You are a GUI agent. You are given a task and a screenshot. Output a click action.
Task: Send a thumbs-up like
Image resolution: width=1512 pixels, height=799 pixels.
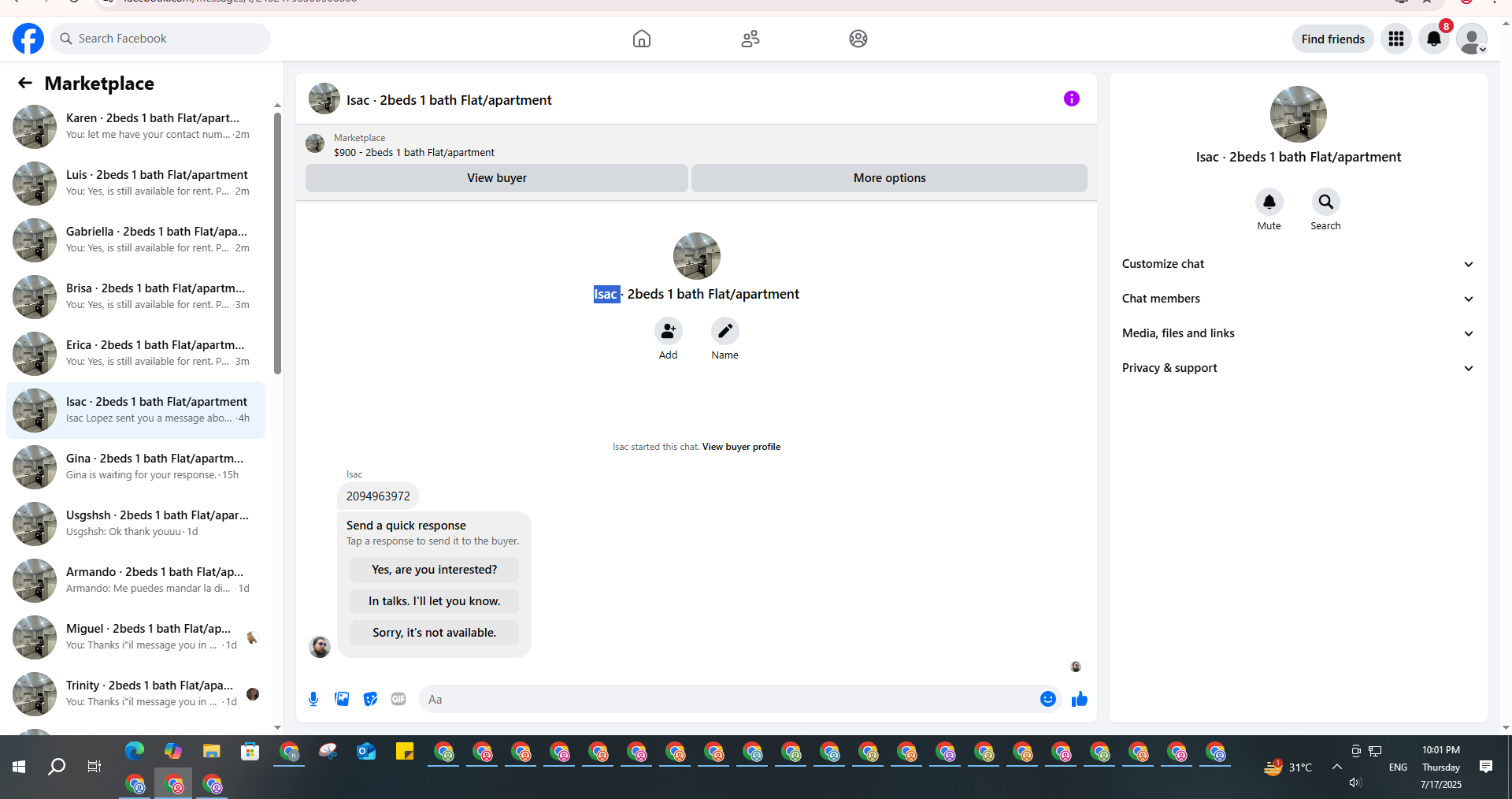click(x=1080, y=699)
